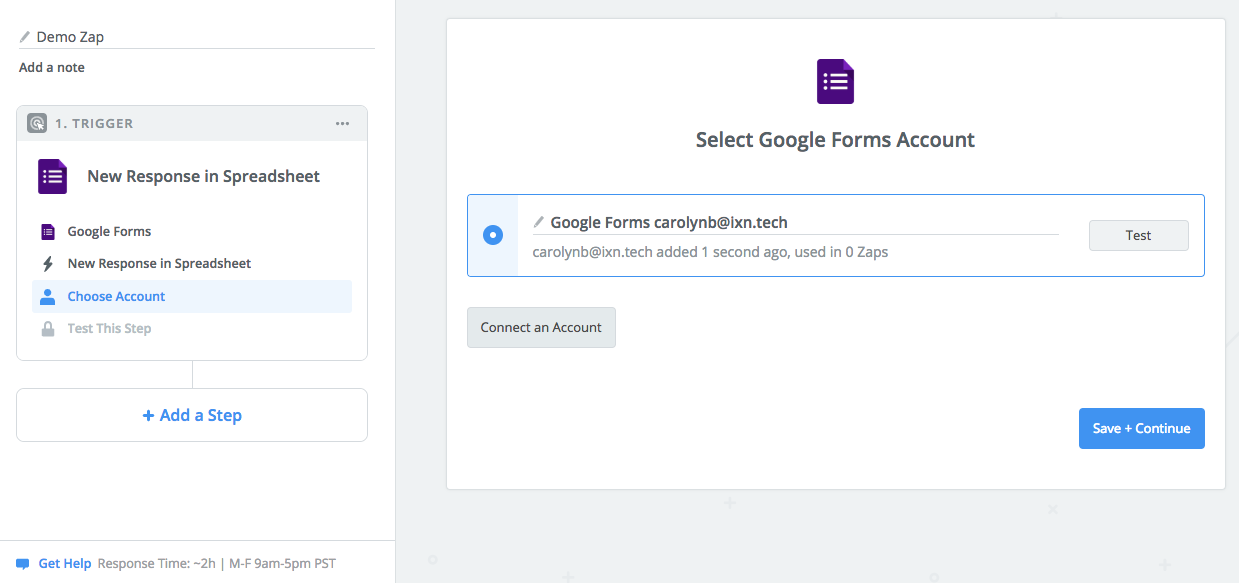Click the Test button for the account
1239x583 pixels.
(x=1138, y=235)
